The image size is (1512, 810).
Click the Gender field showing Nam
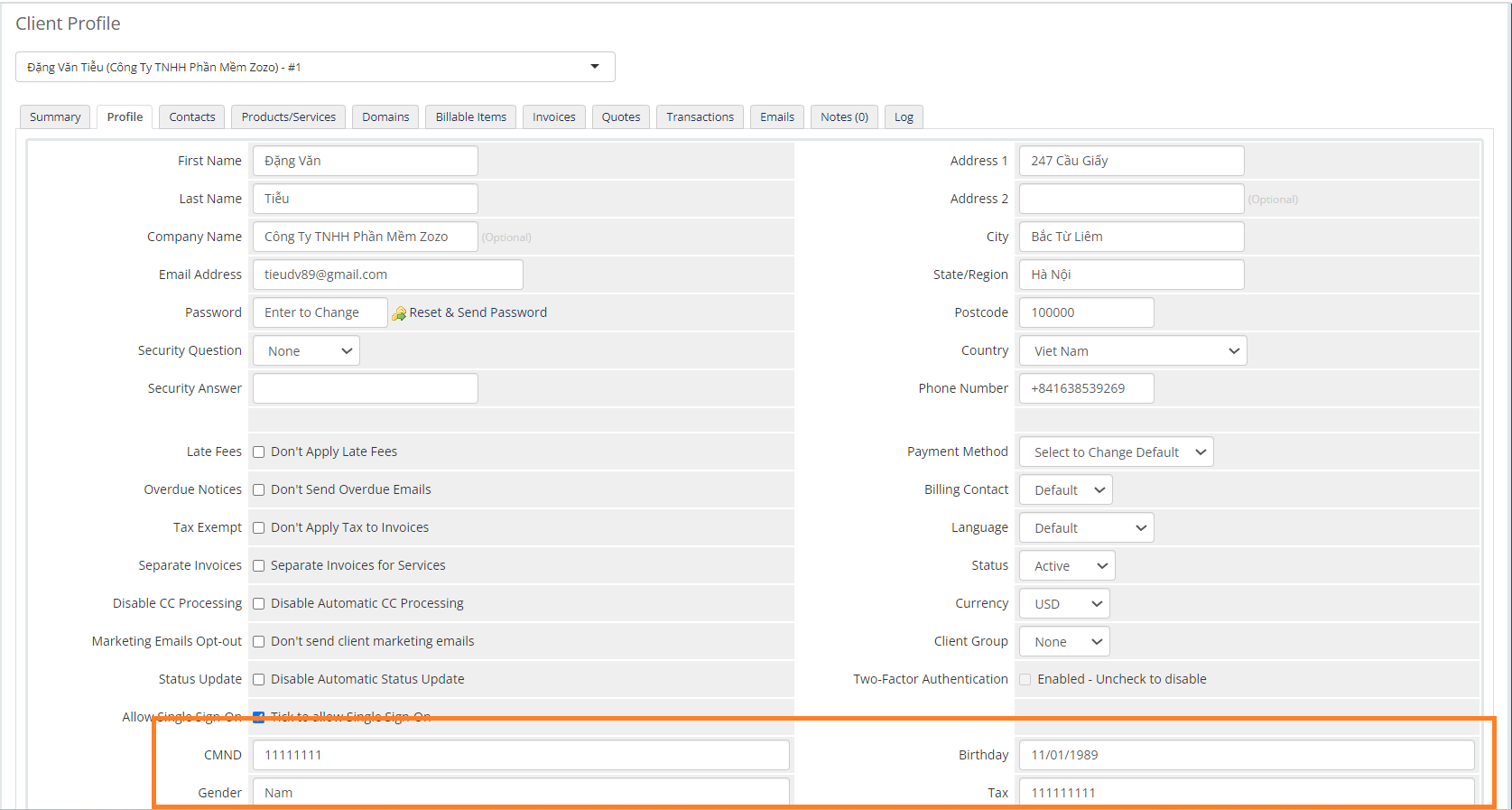[521, 792]
